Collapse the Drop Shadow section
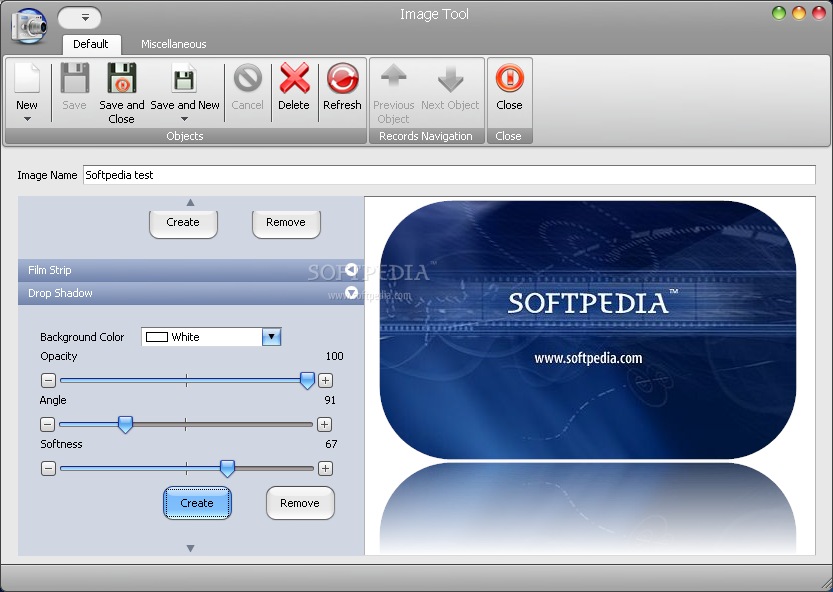 351,292
